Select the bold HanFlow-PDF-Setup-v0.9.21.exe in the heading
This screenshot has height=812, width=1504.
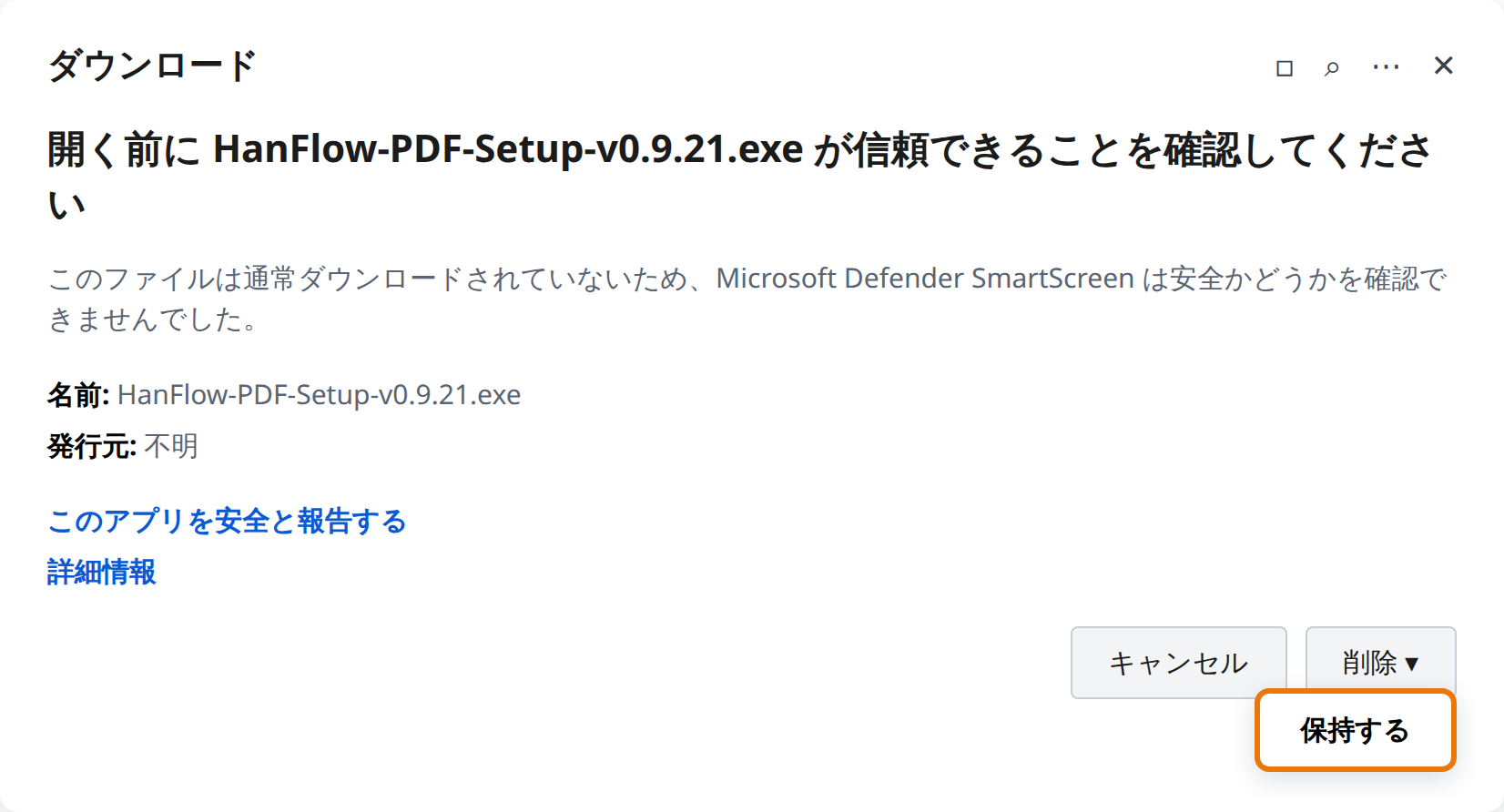pos(508,149)
